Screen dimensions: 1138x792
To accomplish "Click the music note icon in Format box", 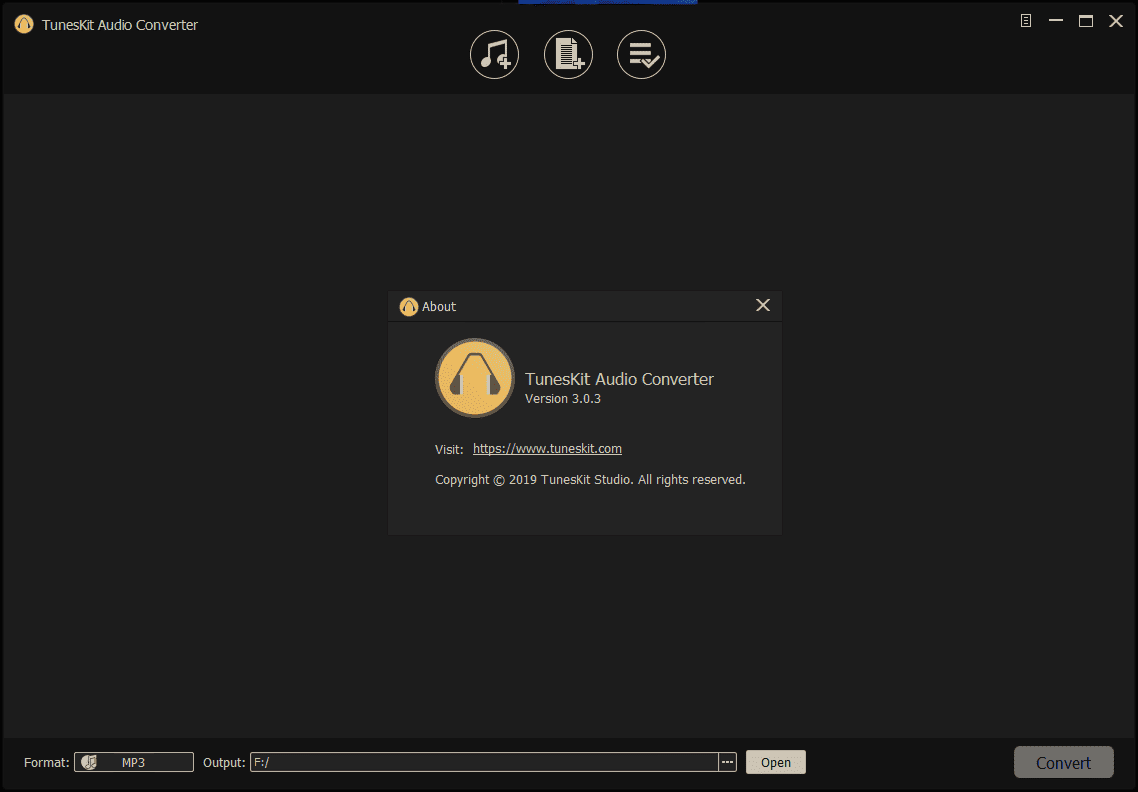I will point(89,762).
